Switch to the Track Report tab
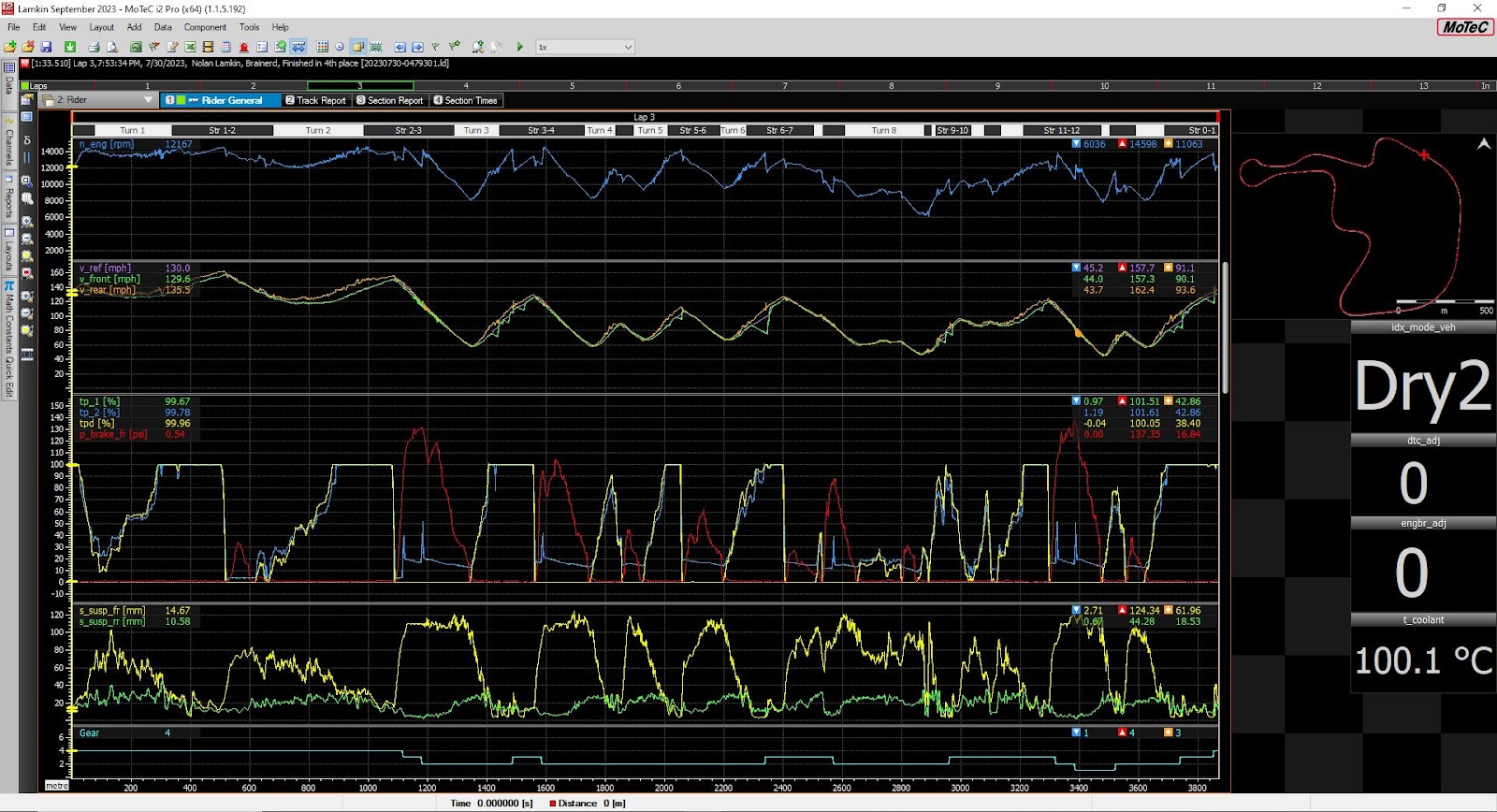Screen dimensions: 1497x812 click(x=315, y=100)
